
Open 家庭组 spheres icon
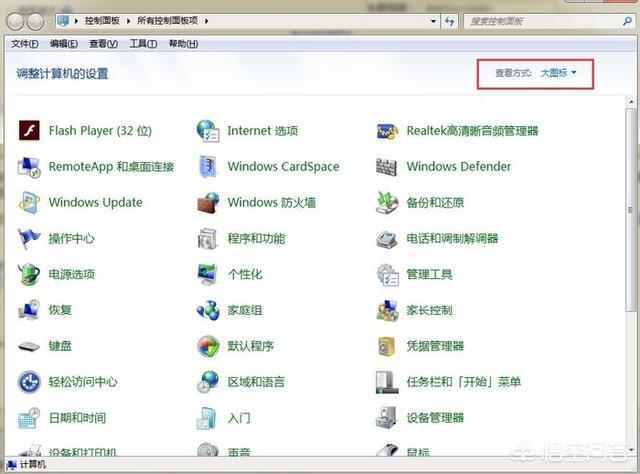tap(208, 310)
